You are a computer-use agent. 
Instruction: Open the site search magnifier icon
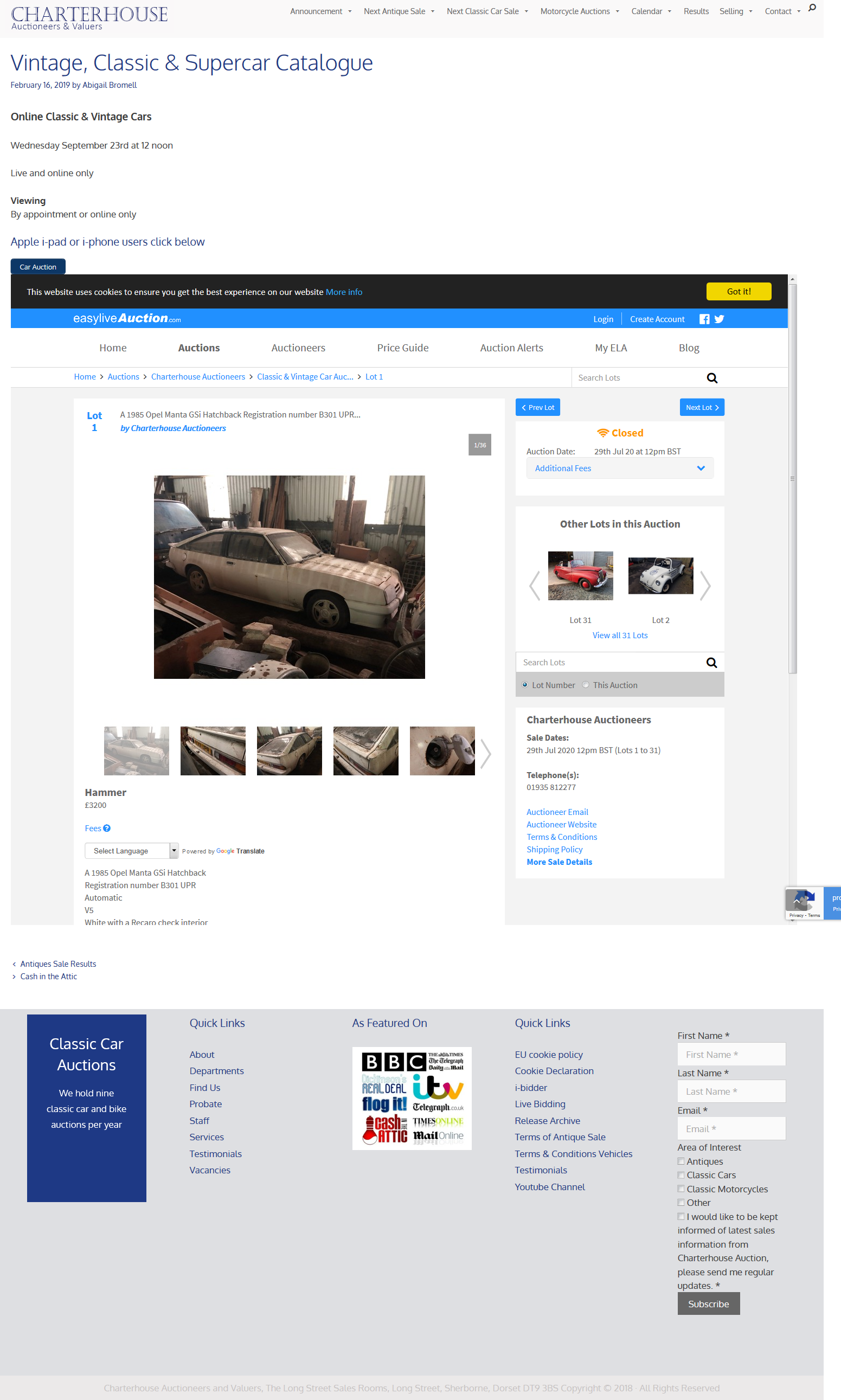pos(812,8)
